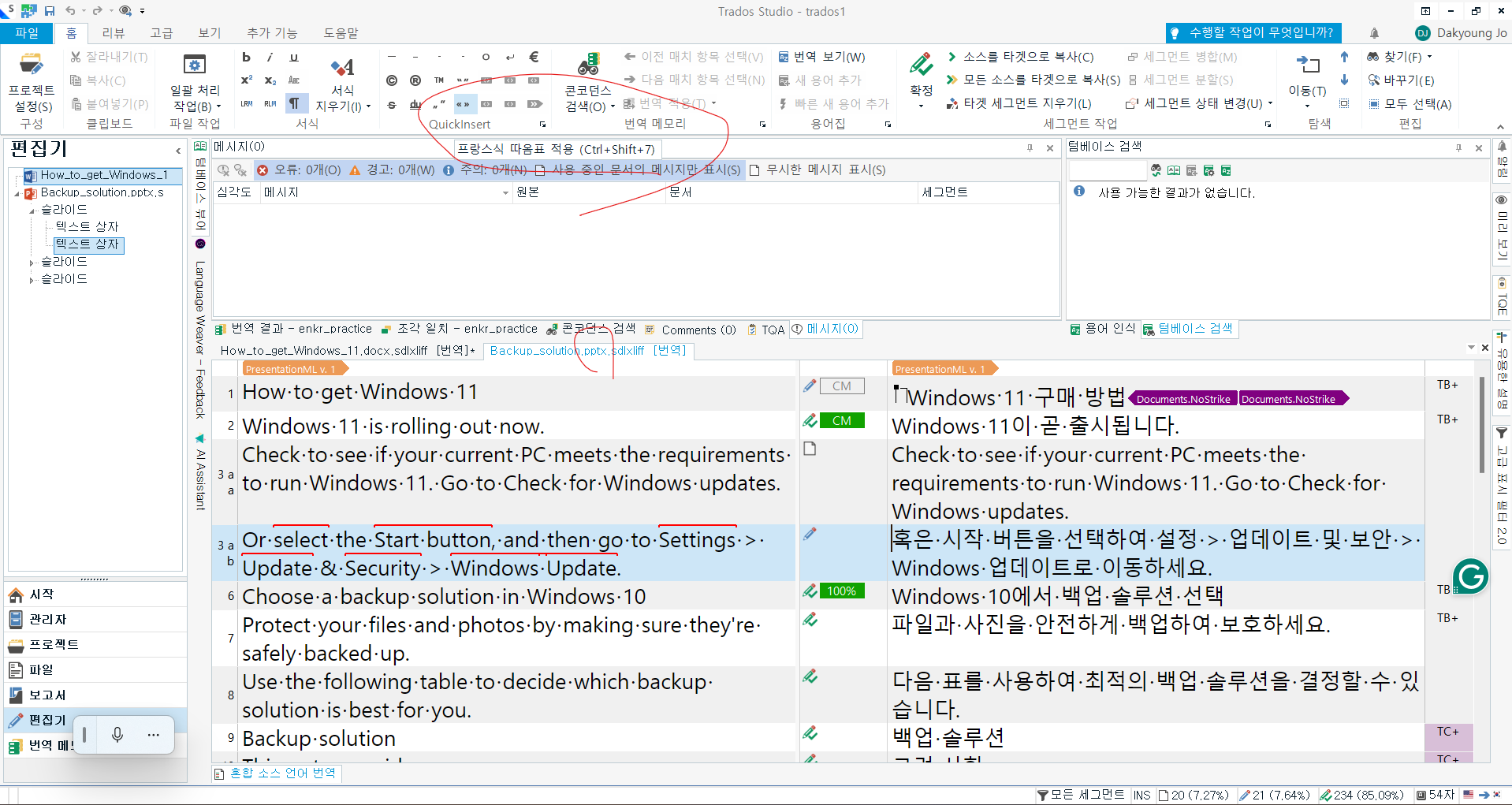1512x805 pixels.
Task: Open the 보고서 (Reports) view
Action: [95, 695]
